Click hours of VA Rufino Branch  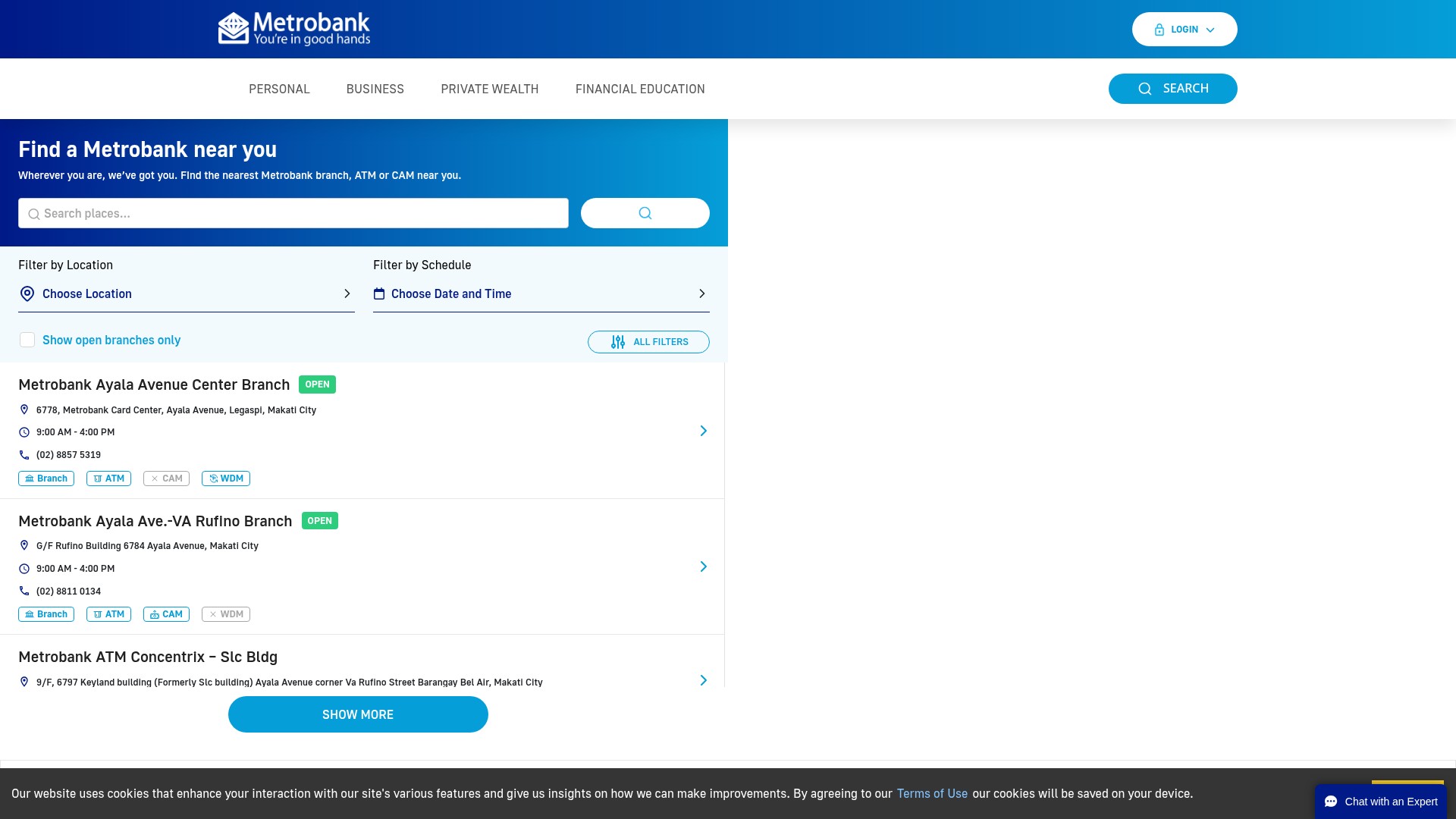pos(76,569)
